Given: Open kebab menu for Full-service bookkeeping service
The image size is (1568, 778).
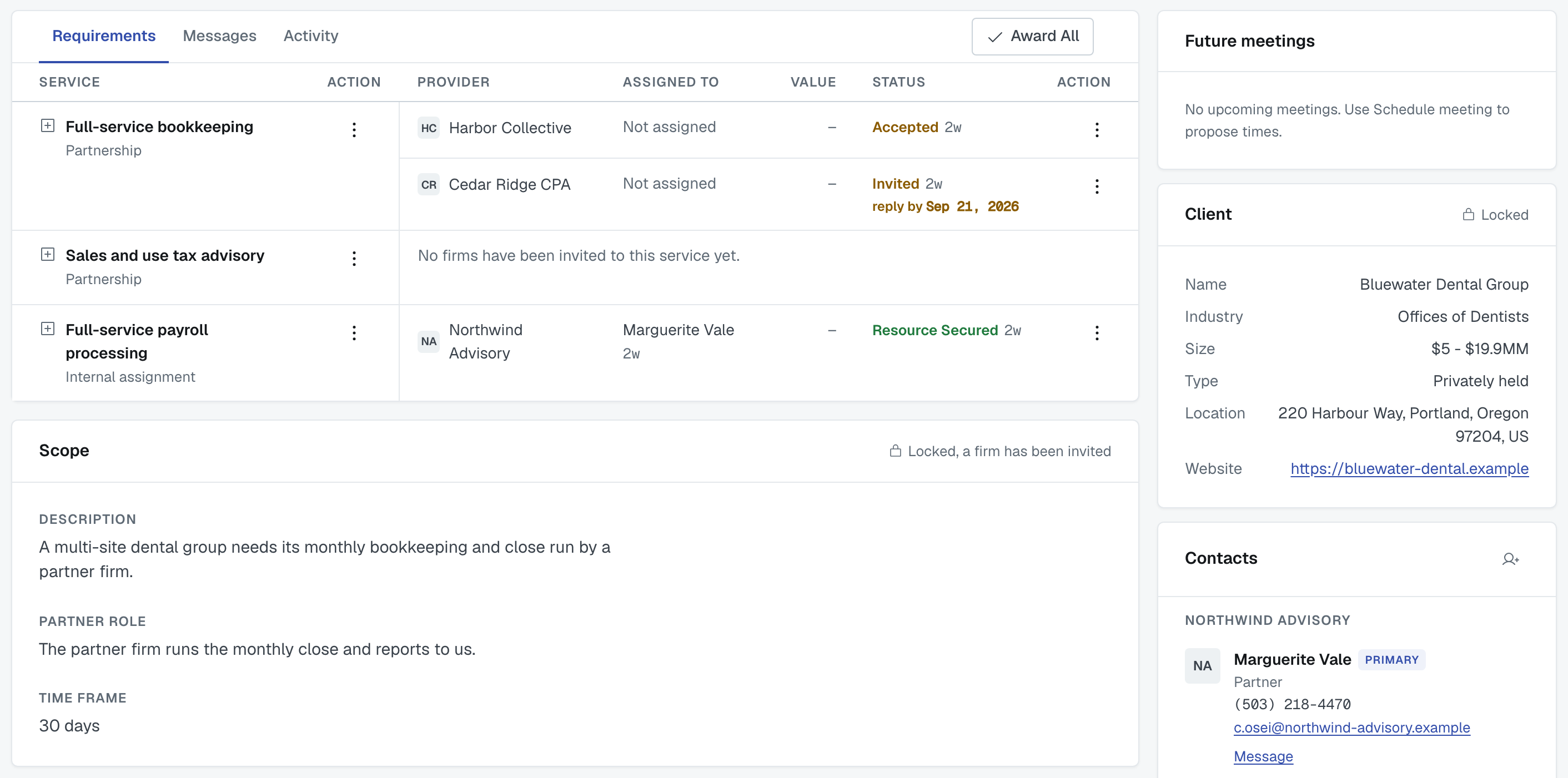Looking at the screenshot, I should point(354,129).
